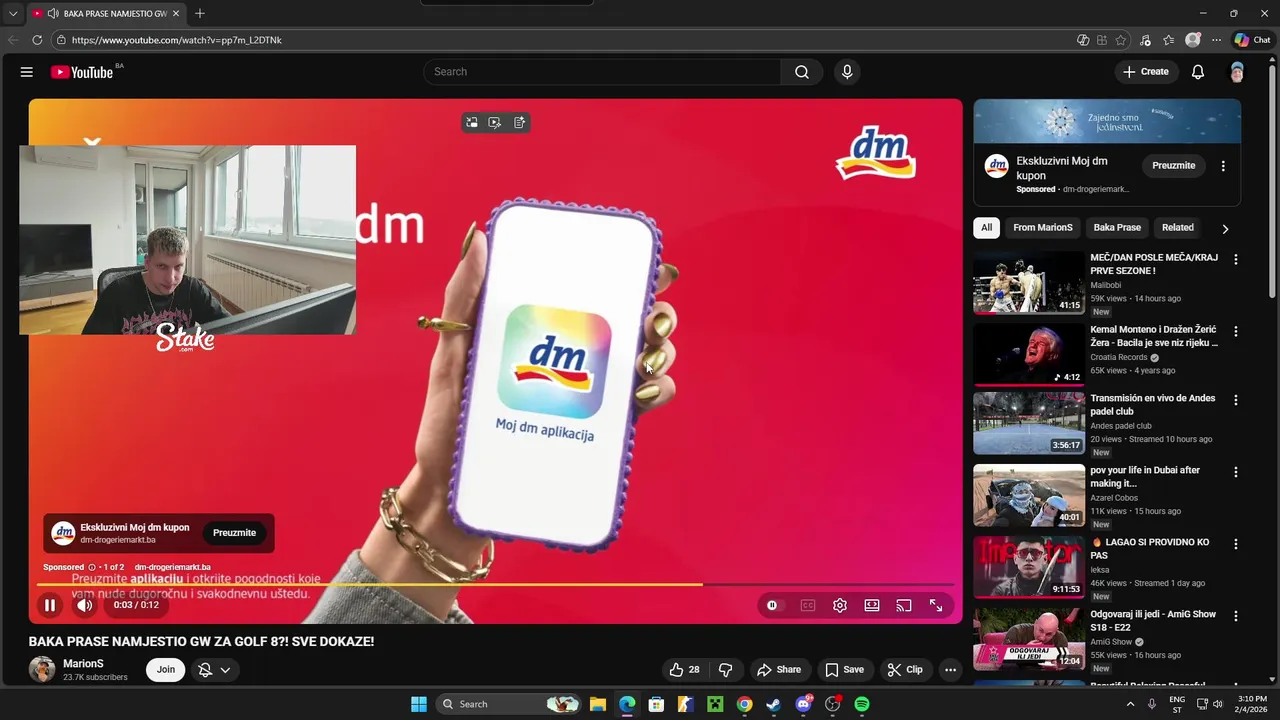Open YouTube notifications bell
Viewport: 1280px width, 720px height.
pos(1198,72)
